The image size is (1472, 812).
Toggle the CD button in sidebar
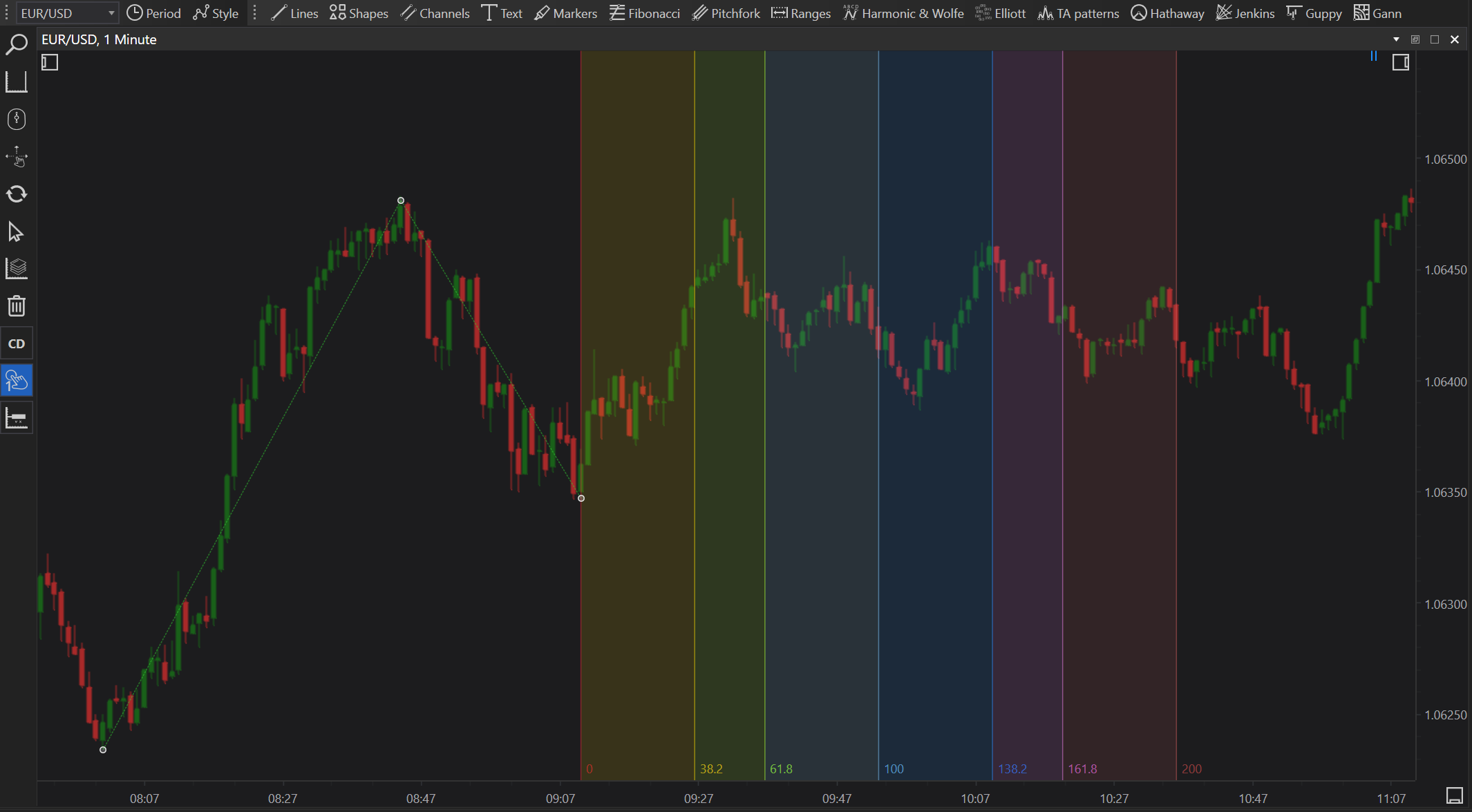click(16, 343)
